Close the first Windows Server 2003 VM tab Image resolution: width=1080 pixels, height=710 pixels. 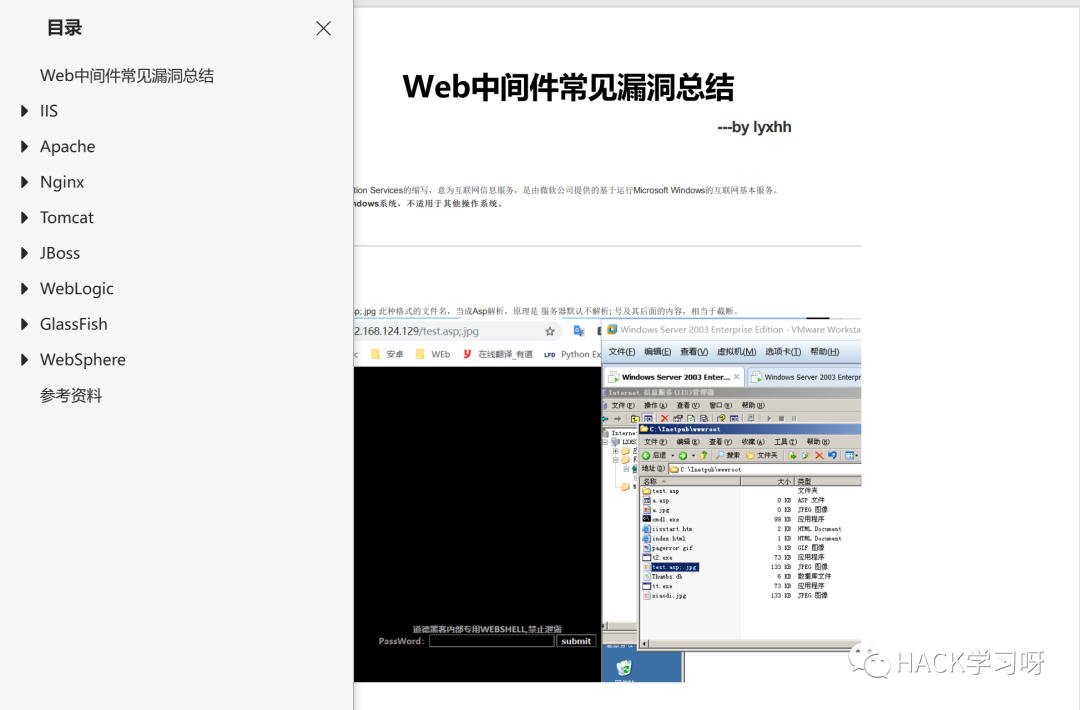[737, 377]
